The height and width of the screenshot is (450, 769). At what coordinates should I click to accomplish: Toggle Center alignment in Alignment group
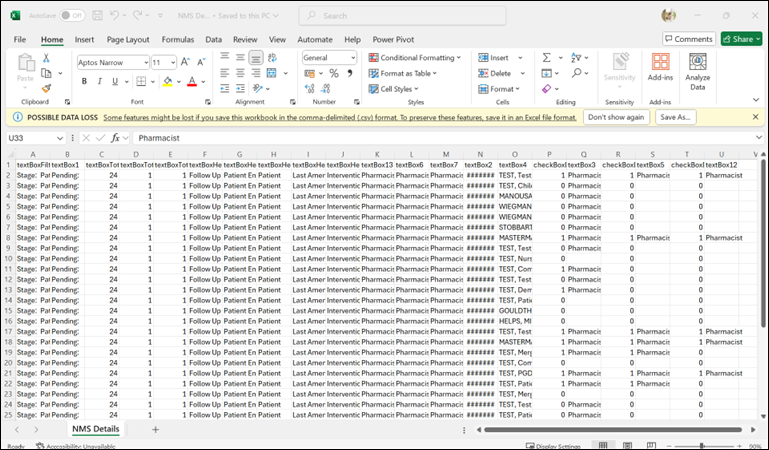coord(240,73)
